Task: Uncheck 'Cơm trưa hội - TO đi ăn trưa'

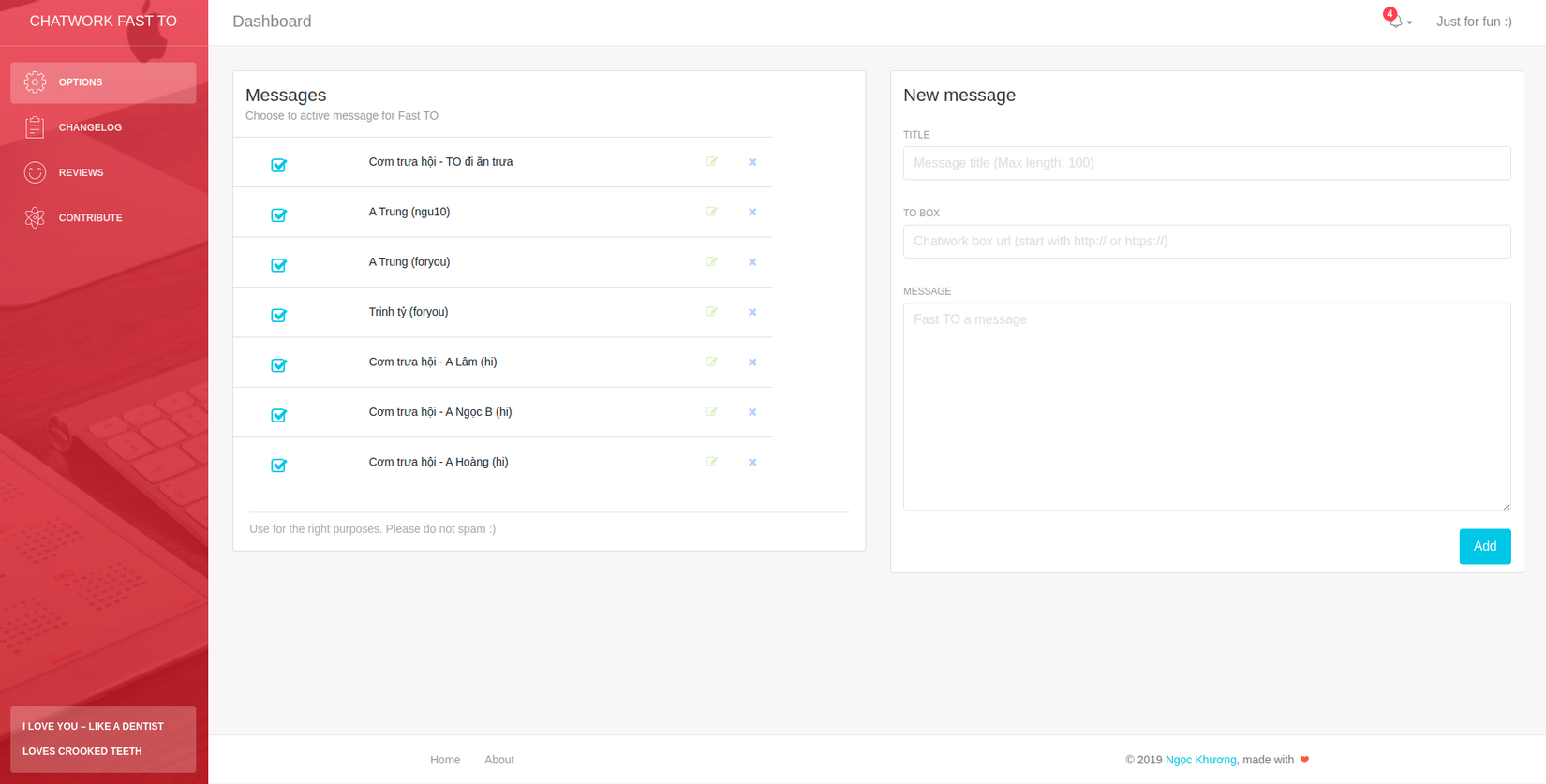Action: tap(278, 165)
